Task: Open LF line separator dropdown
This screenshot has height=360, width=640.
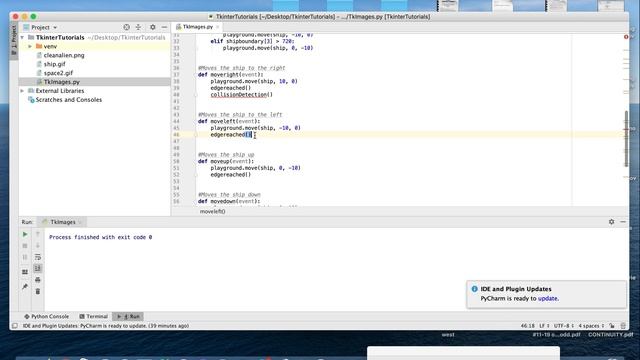Action: point(544,326)
